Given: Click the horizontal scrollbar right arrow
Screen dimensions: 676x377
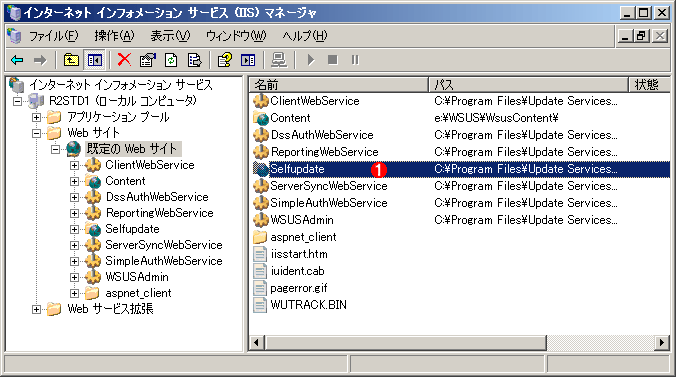Looking at the screenshot, I should pos(662,343).
